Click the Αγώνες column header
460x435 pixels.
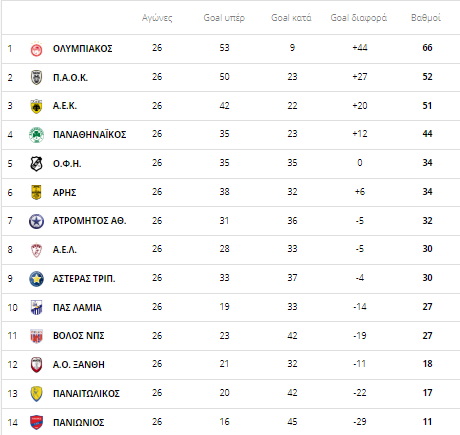point(157,18)
